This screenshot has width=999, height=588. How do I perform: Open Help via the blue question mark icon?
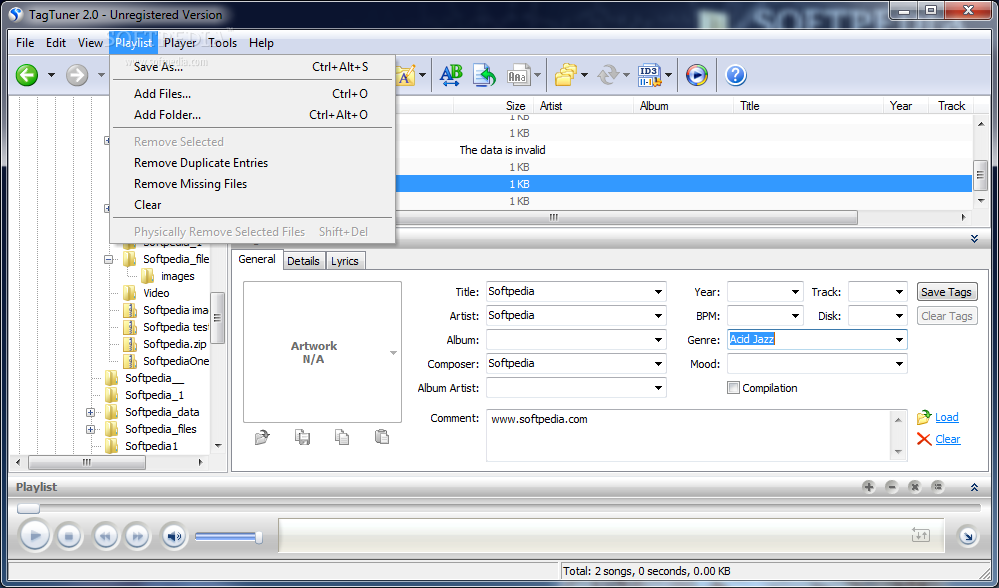pos(735,75)
